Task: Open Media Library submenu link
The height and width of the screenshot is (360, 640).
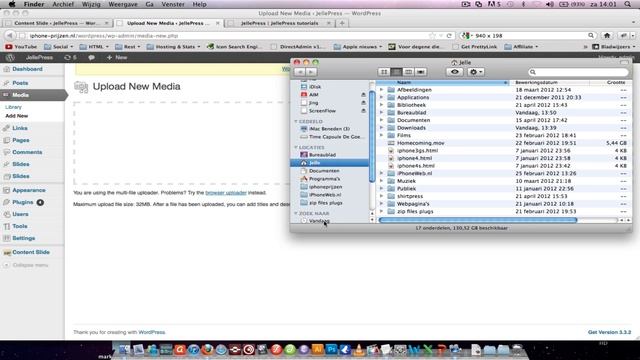Action: pyautogui.click(x=13, y=107)
